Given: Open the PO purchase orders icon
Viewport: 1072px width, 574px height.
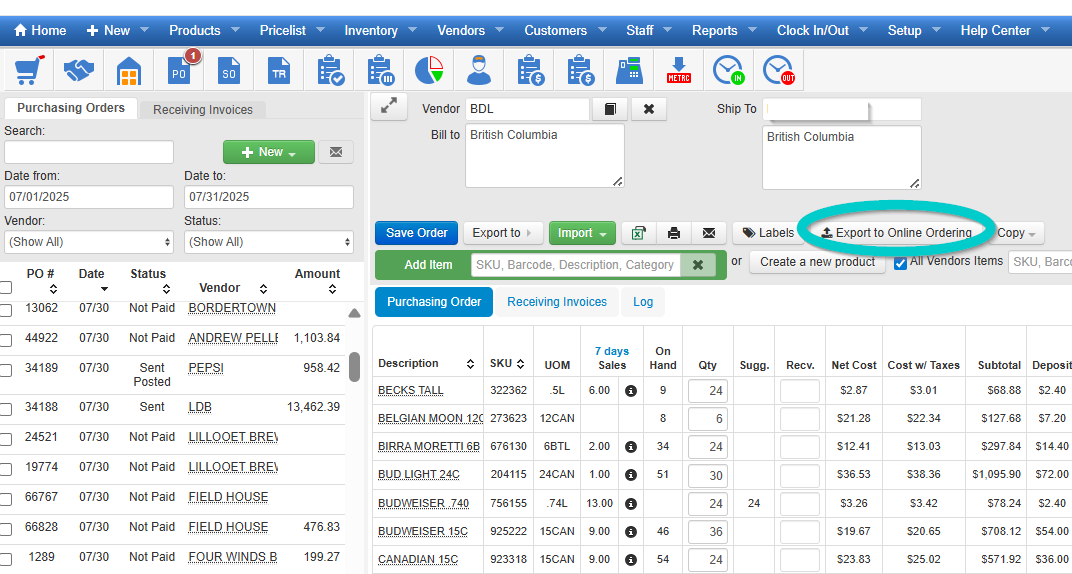Looking at the screenshot, I should [x=179, y=70].
